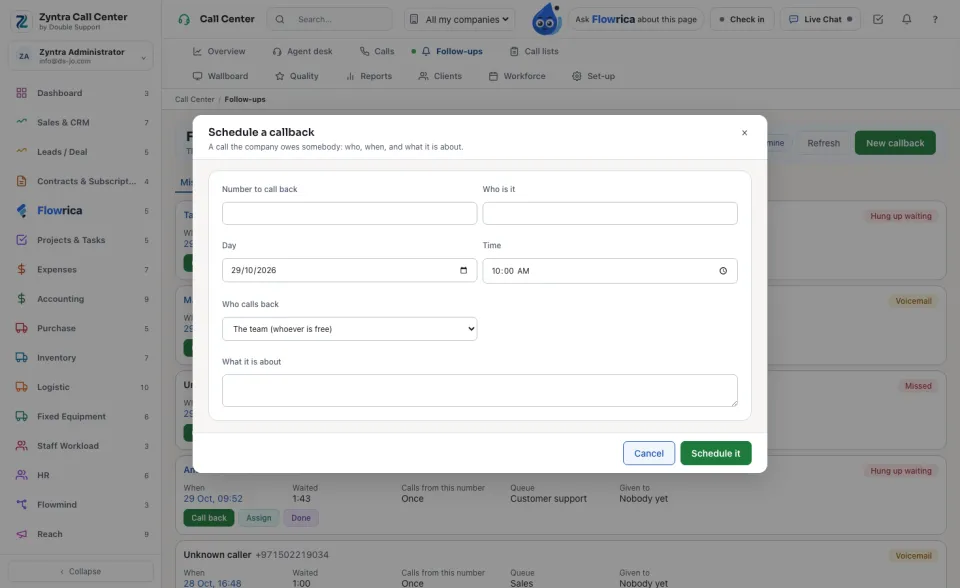The width and height of the screenshot is (960, 588).
Task: Switch to the Overview tab
Action: click(x=219, y=51)
